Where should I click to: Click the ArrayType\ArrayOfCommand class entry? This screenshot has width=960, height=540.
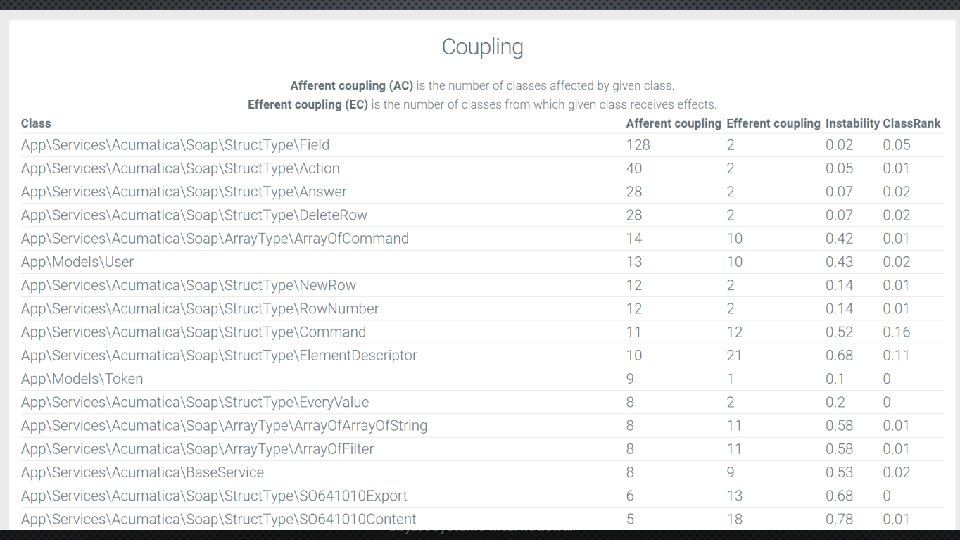coord(214,238)
